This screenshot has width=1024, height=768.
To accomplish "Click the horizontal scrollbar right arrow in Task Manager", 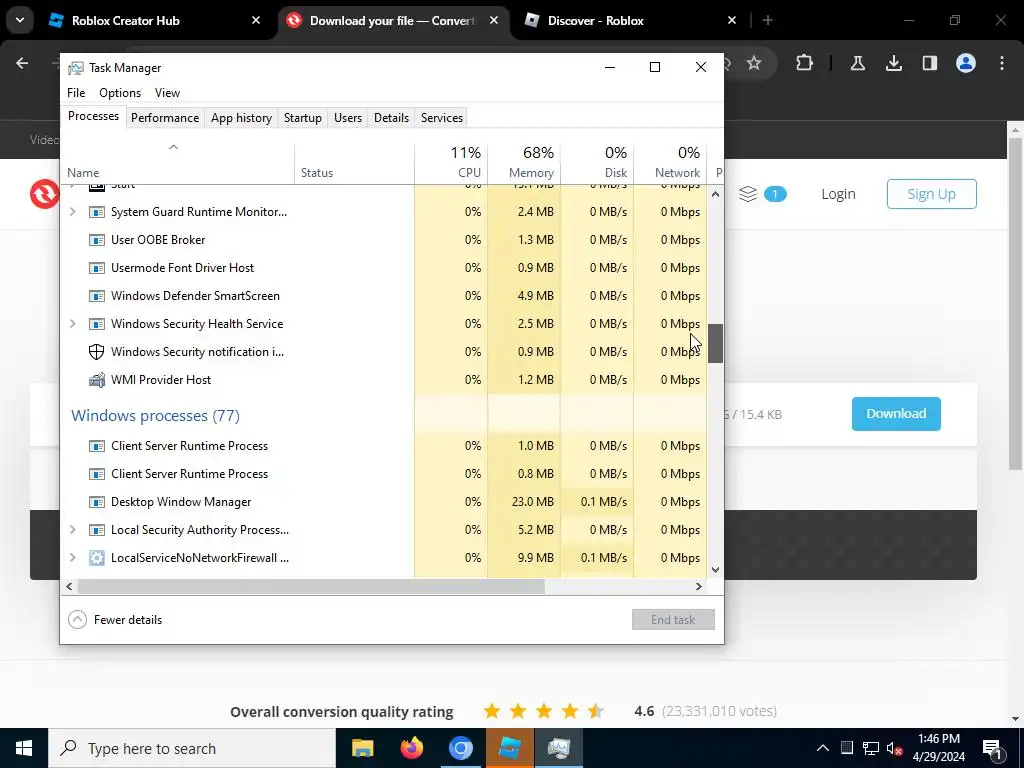I will point(699,586).
